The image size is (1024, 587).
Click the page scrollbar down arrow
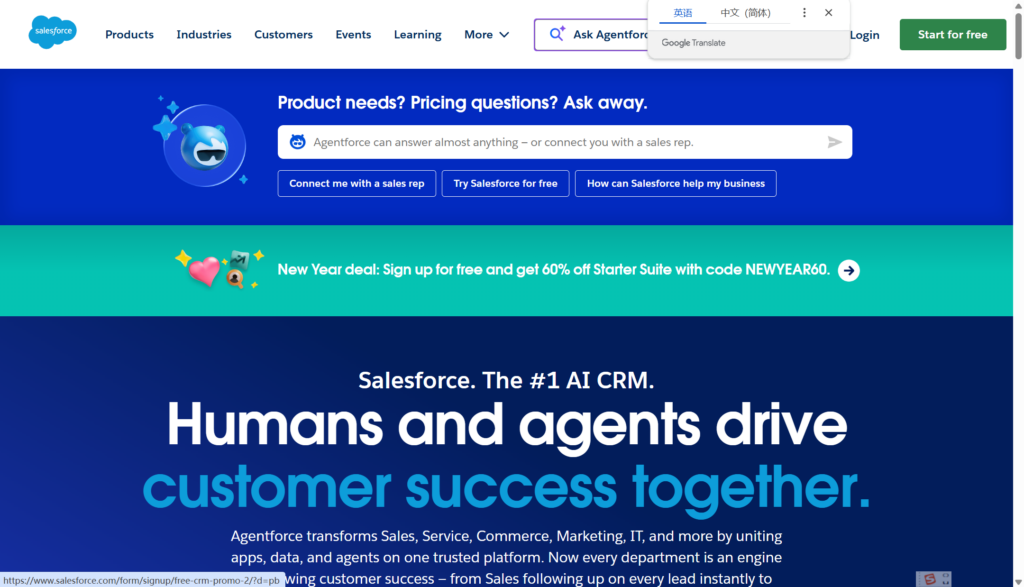tap(1017, 580)
